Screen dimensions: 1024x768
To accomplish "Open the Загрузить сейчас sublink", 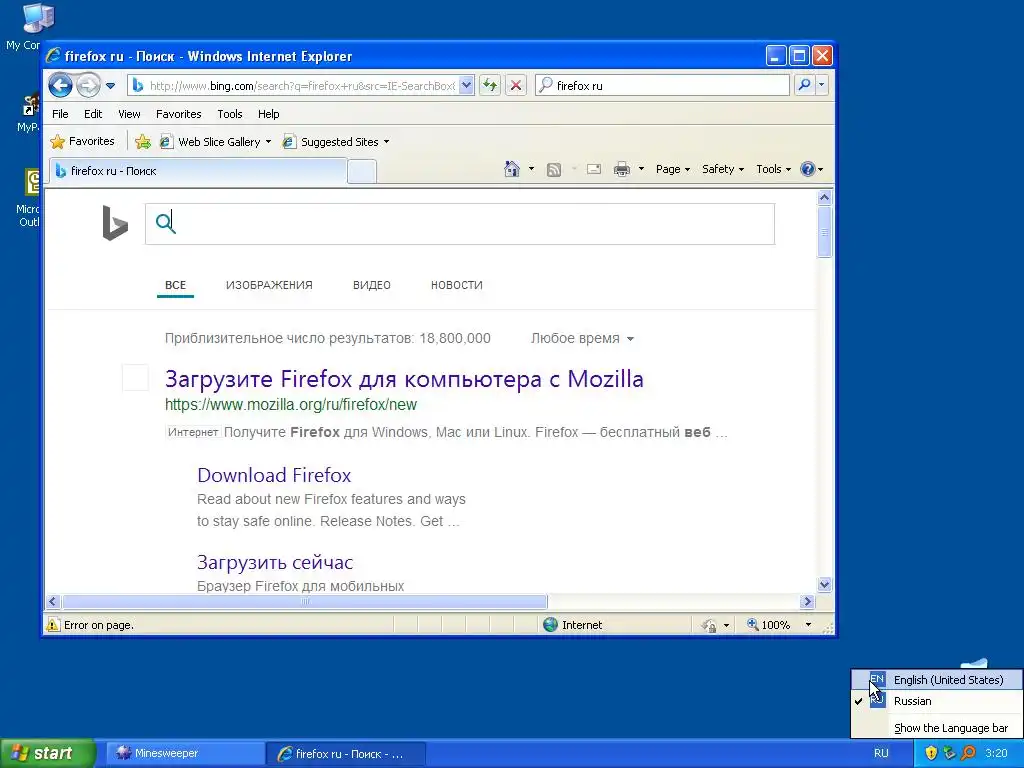I will pos(275,562).
